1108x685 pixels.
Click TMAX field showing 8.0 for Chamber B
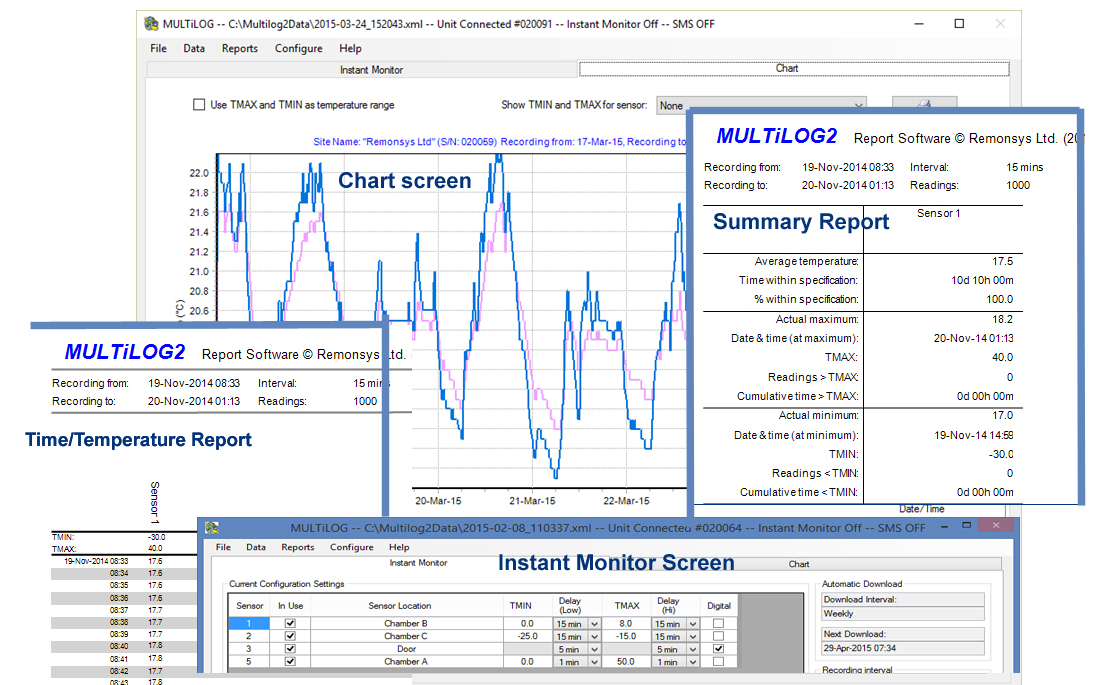(x=626, y=623)
